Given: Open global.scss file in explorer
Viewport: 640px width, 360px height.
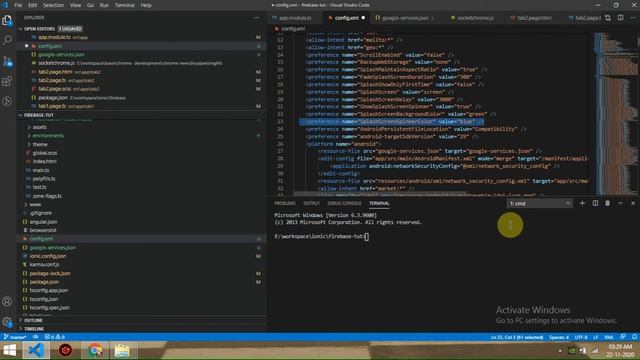Looking at the screenshot, I should [44, 153].
